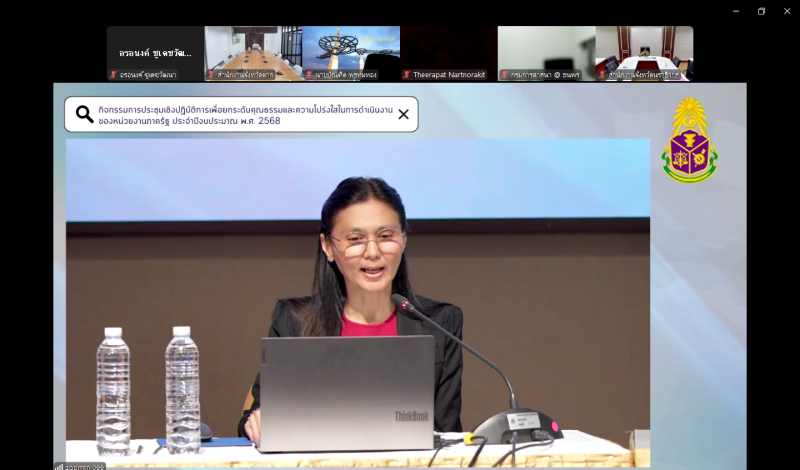Click the main speaker video area
The height and width of the screenshot is (470, 800).
358,300
